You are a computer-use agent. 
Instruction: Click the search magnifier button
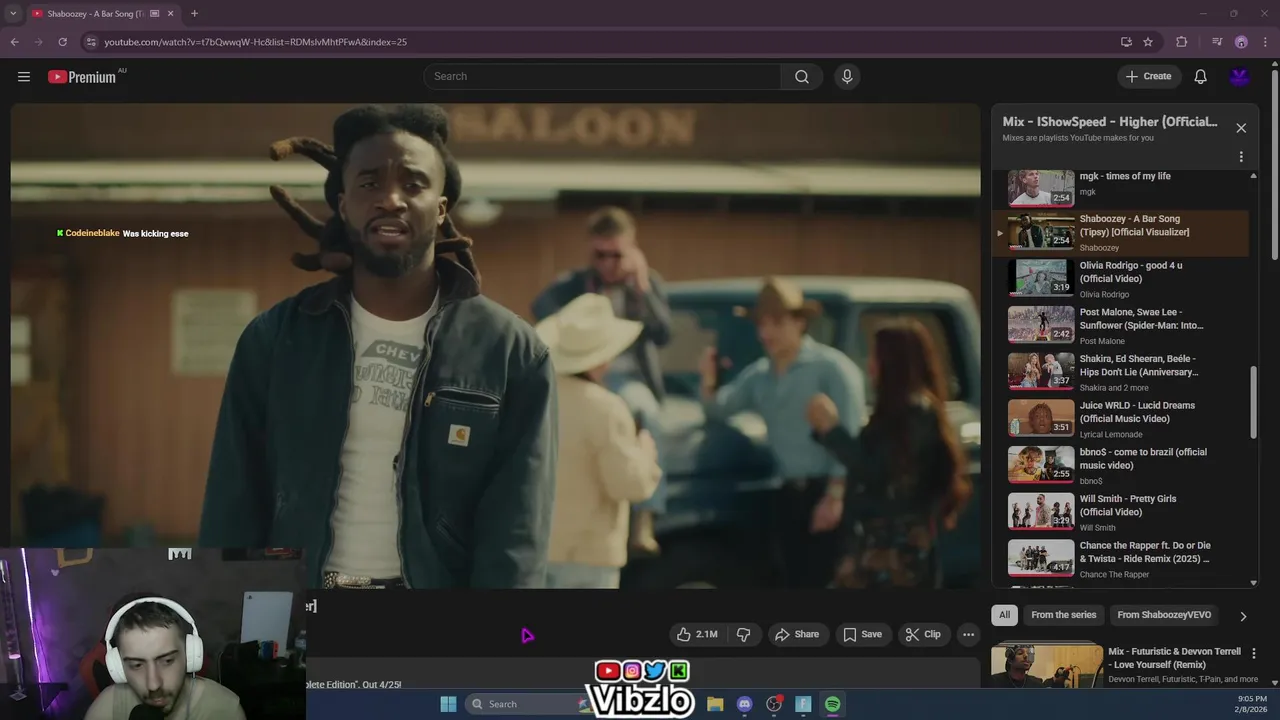coord(802,76)
